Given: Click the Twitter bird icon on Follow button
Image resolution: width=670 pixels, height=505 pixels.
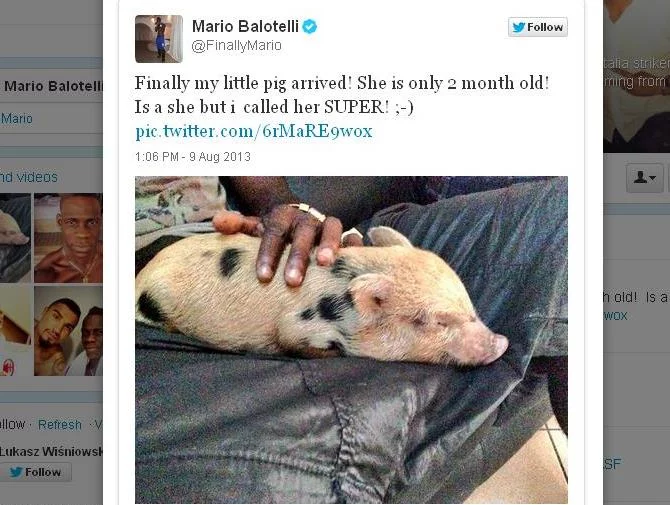Looking at the screenshot, I should pos(518,27).
